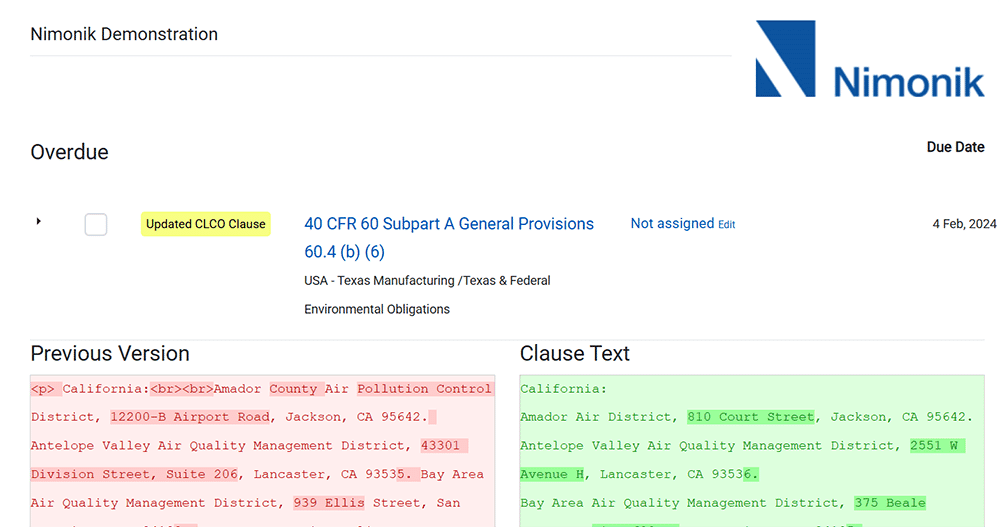The image size is (1000, 527).
Task: Click the highlighted 375 Beale text
Action: click(x=890, y=503)
